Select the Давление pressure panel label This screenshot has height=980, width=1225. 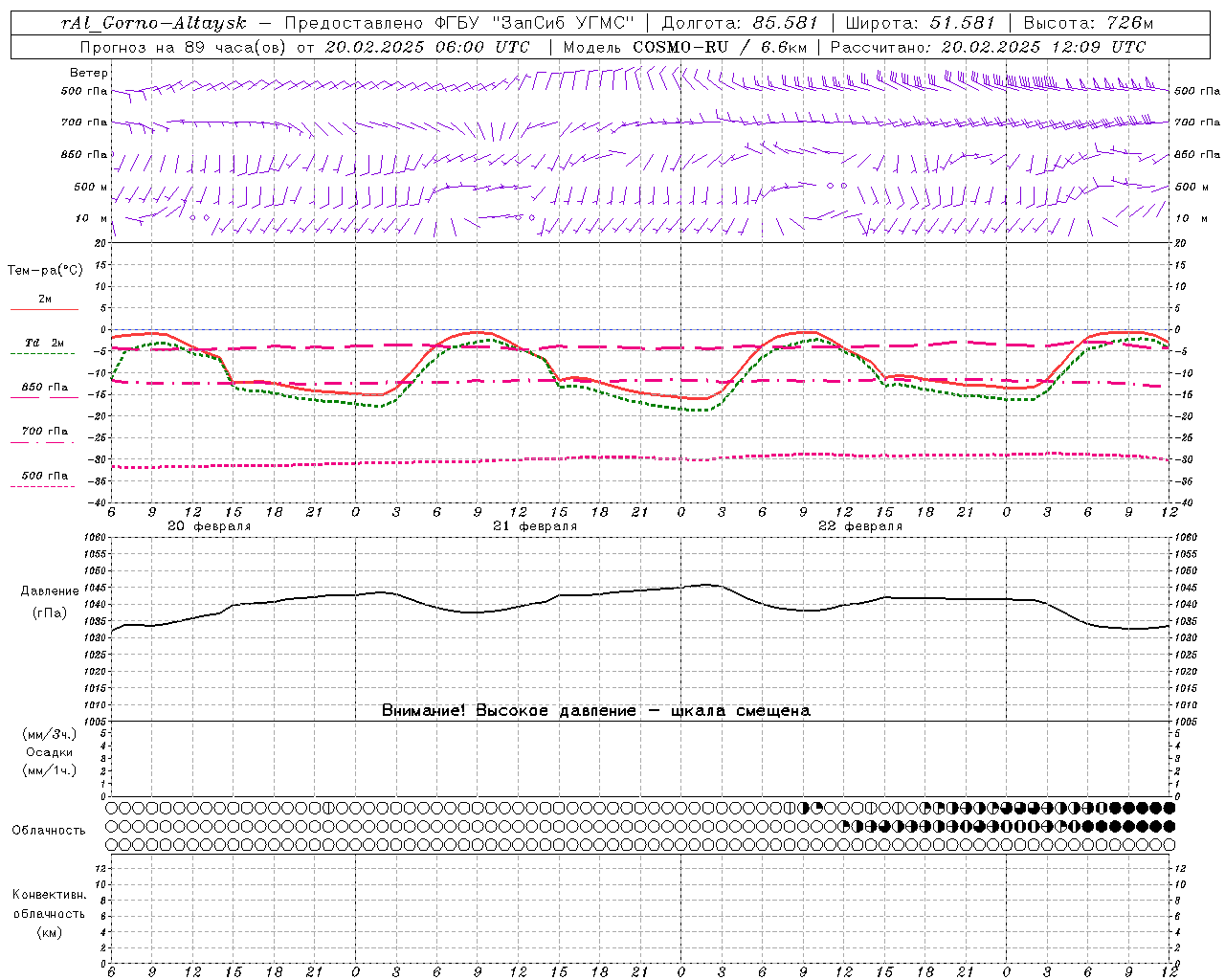click(50, 591)
